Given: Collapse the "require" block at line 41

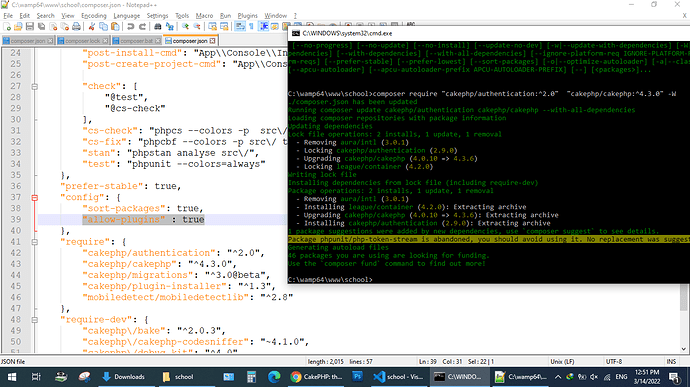Looking at the screenshot, I should click(34, 242).
